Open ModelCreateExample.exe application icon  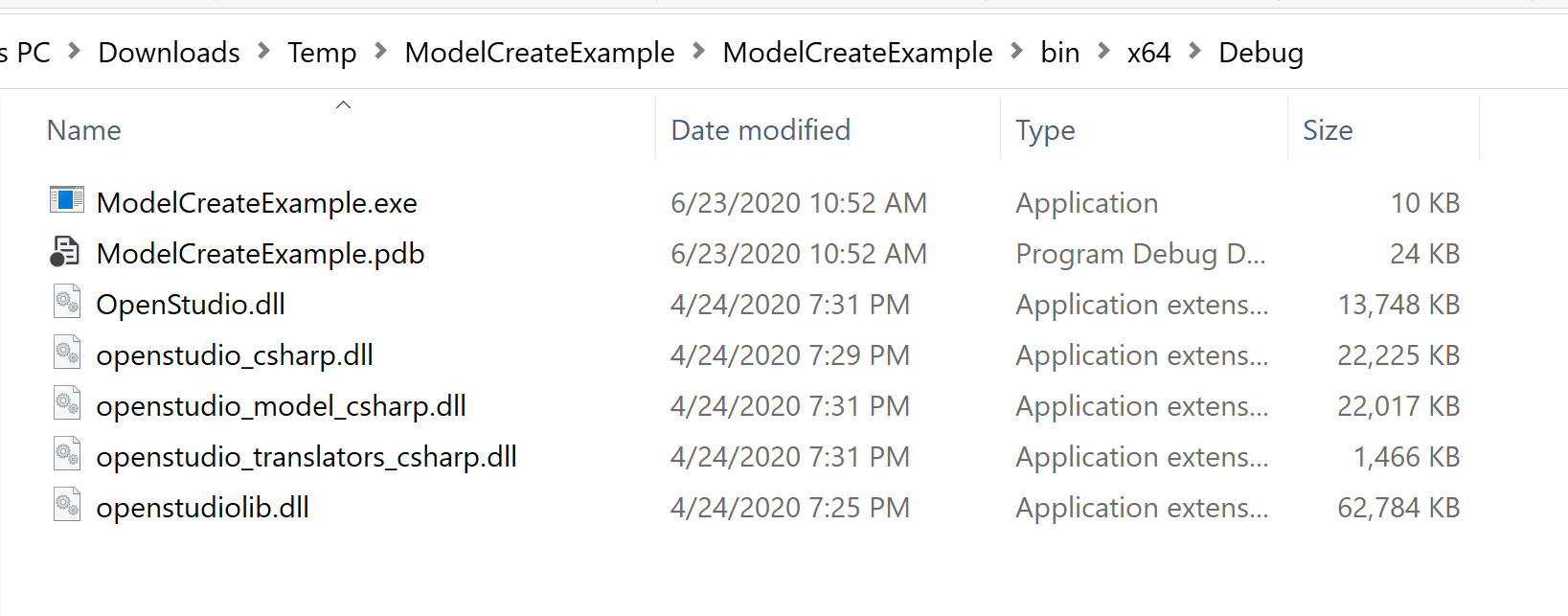66,201
